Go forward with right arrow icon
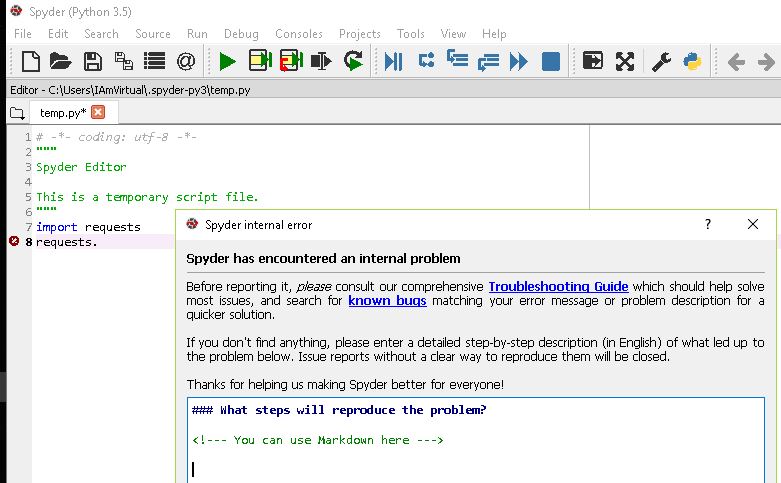The image size is (781, 483). (x=766, y=62)
